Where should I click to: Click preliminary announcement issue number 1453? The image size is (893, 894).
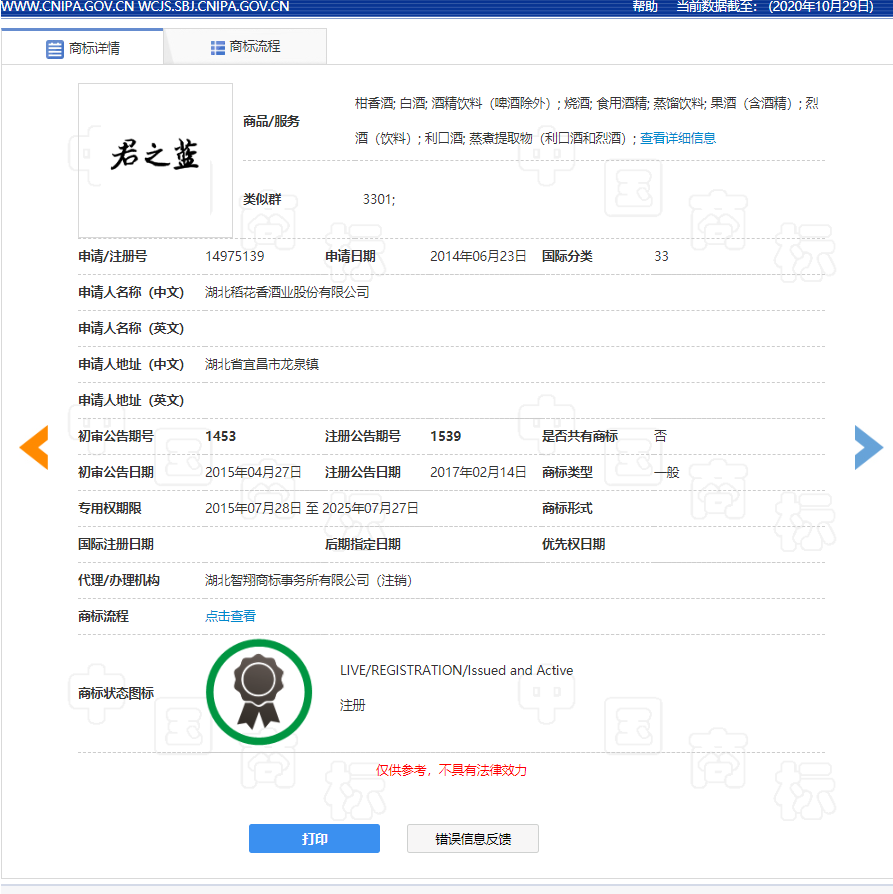click(x=220, y=436)
